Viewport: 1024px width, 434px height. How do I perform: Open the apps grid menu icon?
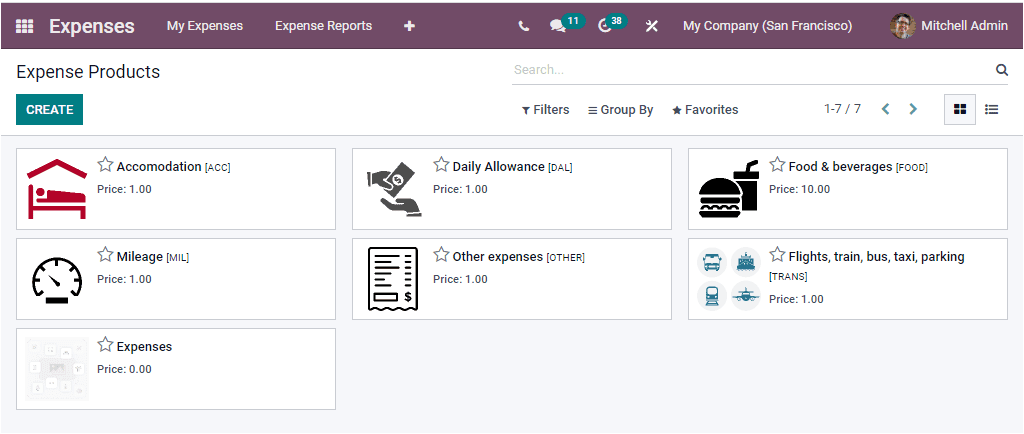[x=24, y=26]
